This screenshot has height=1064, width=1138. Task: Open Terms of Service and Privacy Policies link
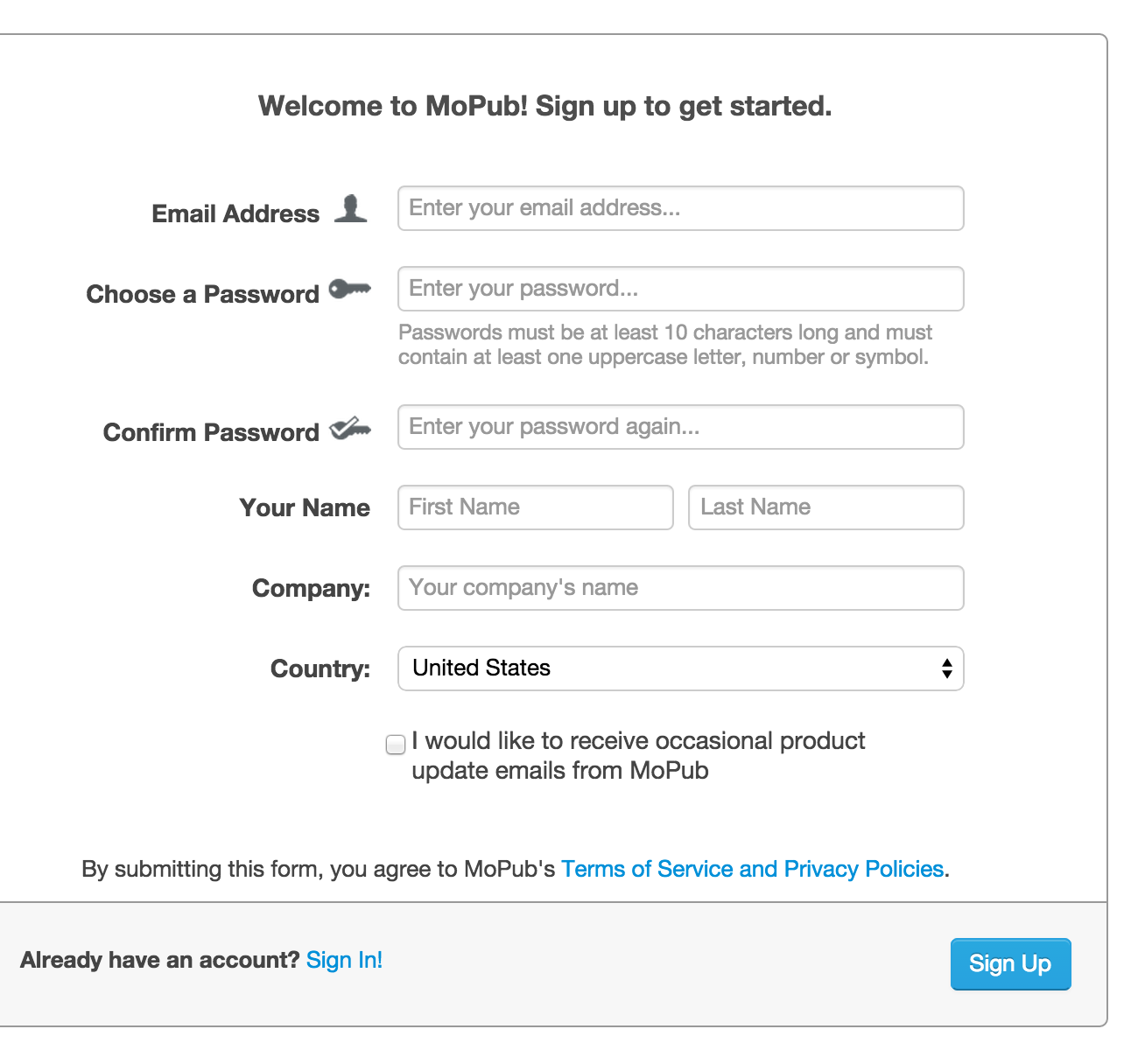[x=752, y=869]
